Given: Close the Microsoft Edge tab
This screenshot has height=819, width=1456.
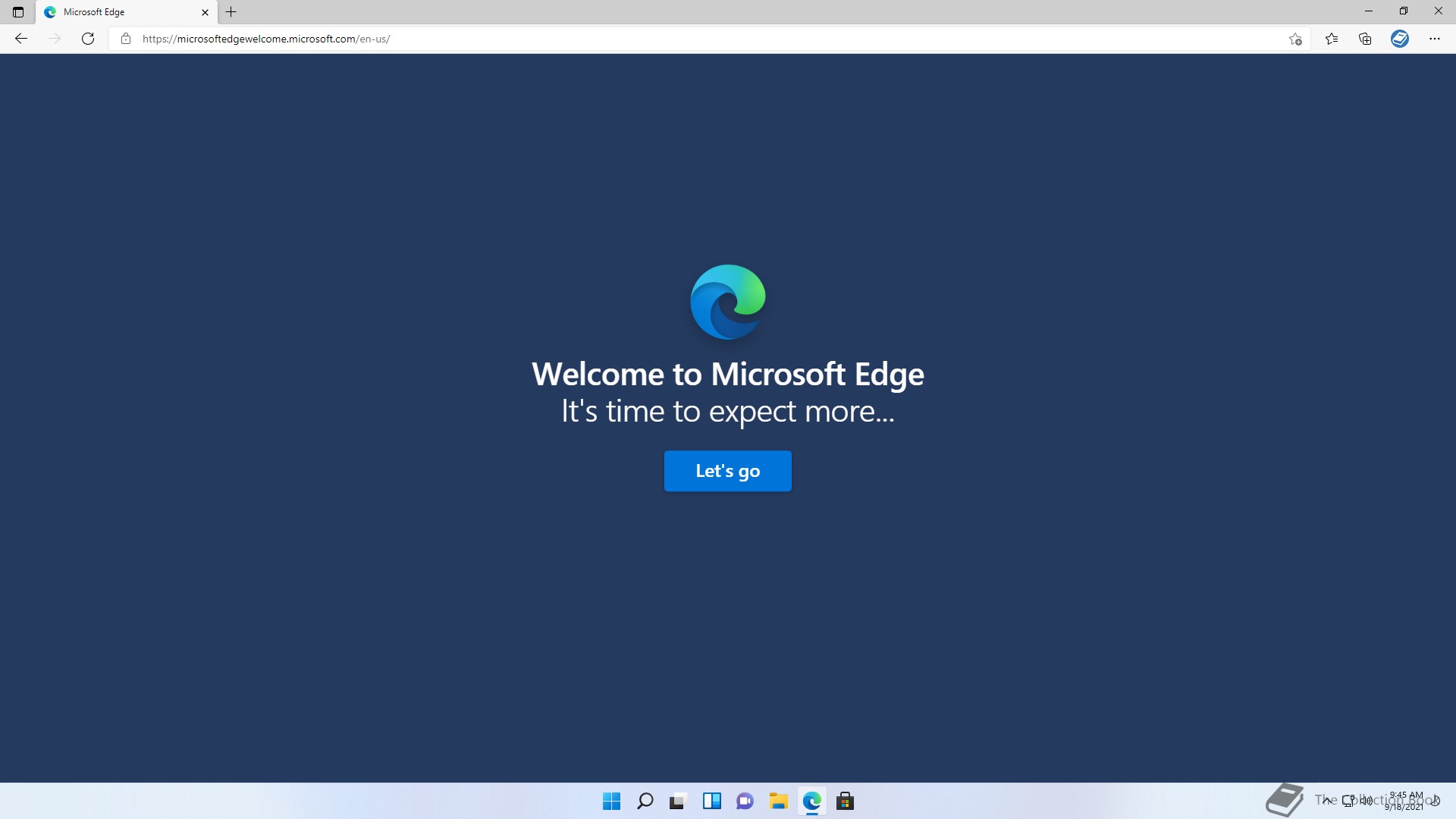Looking at the screenshot, I should point(205,12).
